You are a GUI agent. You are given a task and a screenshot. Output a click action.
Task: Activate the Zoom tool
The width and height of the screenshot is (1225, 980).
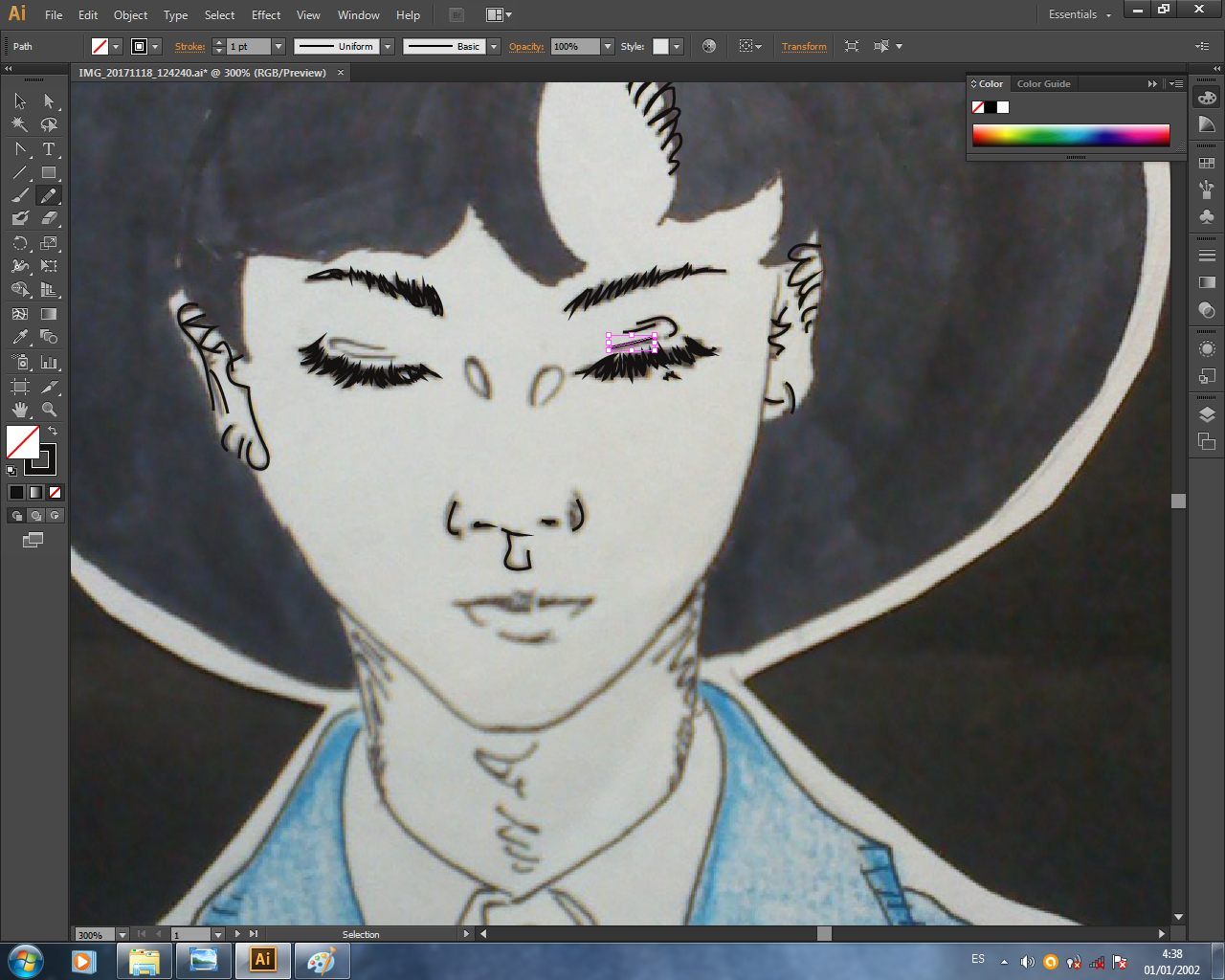[x=49, y=410]
